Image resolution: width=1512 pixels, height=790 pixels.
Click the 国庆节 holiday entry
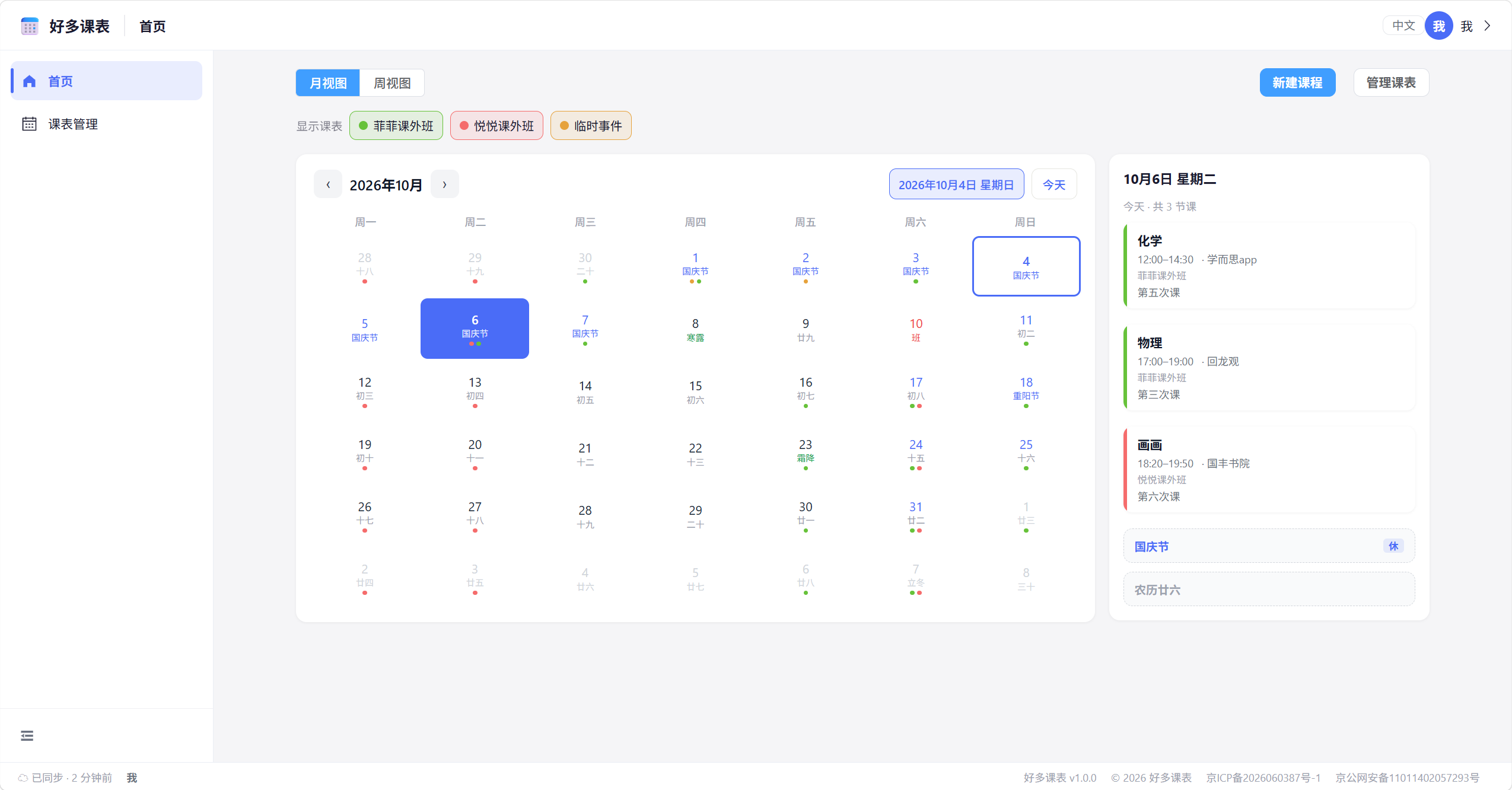[x=1269, y=546]
